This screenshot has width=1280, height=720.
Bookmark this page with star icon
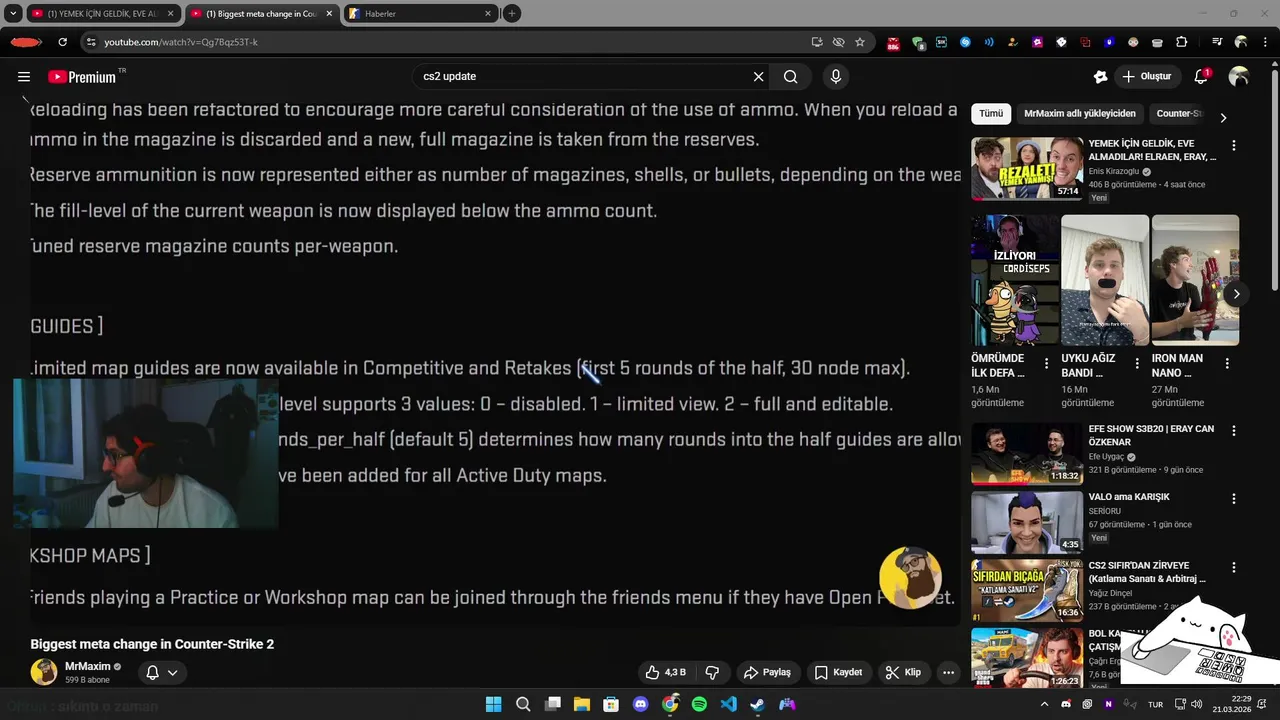tap(860, 42)
